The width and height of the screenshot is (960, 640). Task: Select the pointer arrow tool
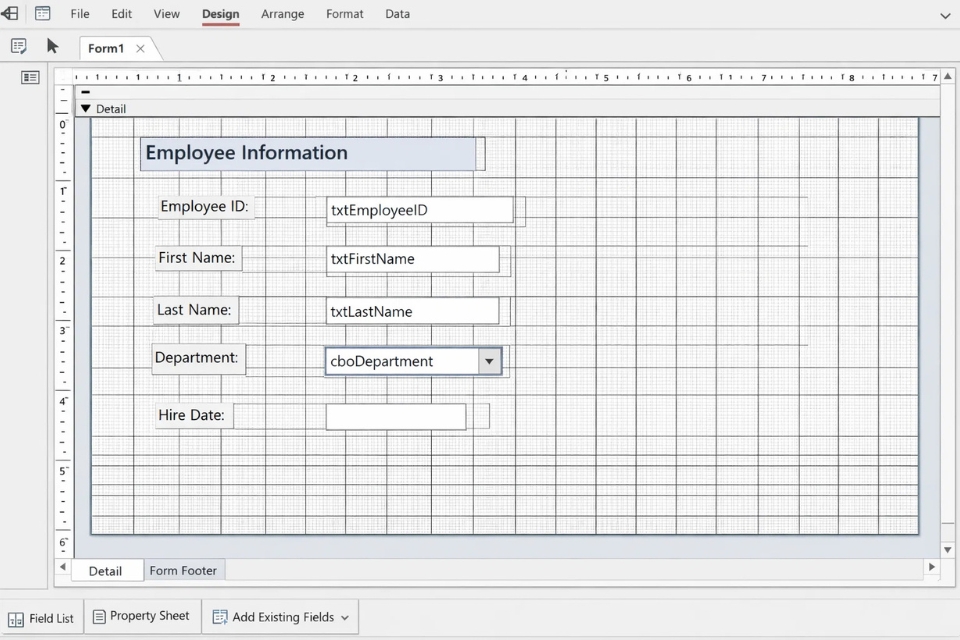tap(53, 46)
